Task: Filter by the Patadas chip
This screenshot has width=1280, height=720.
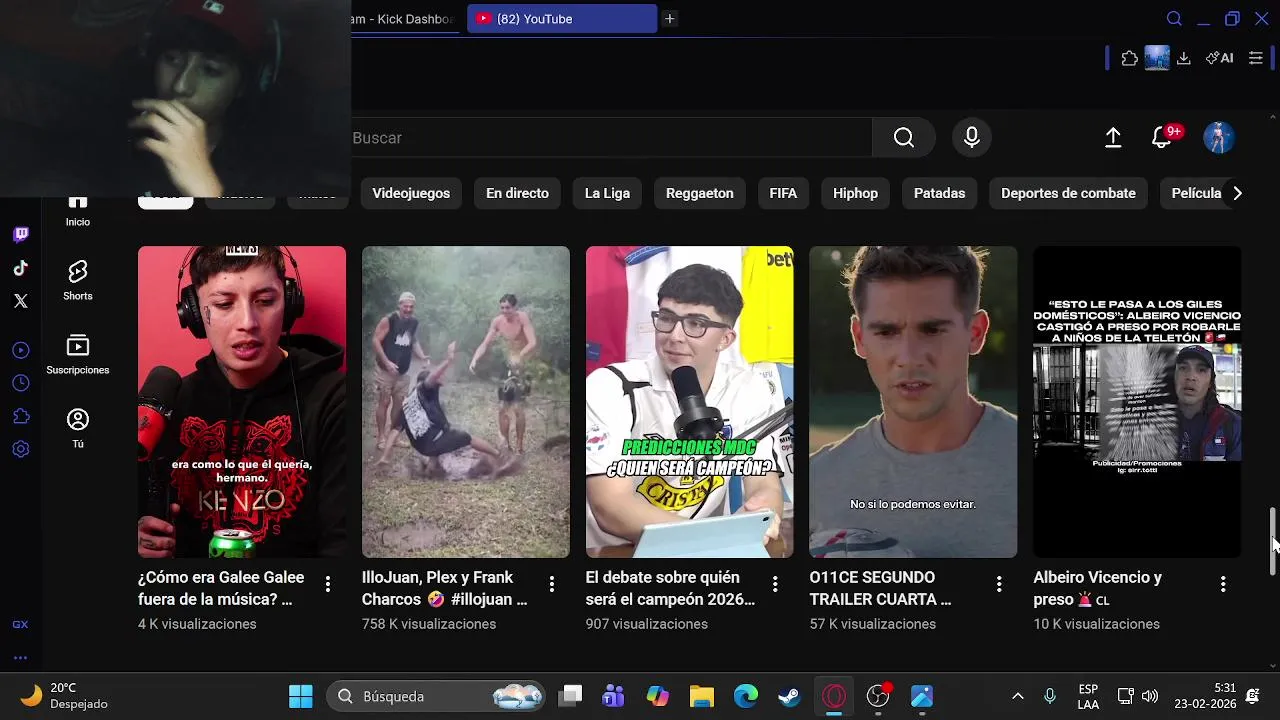Action: tap(940, 193)
